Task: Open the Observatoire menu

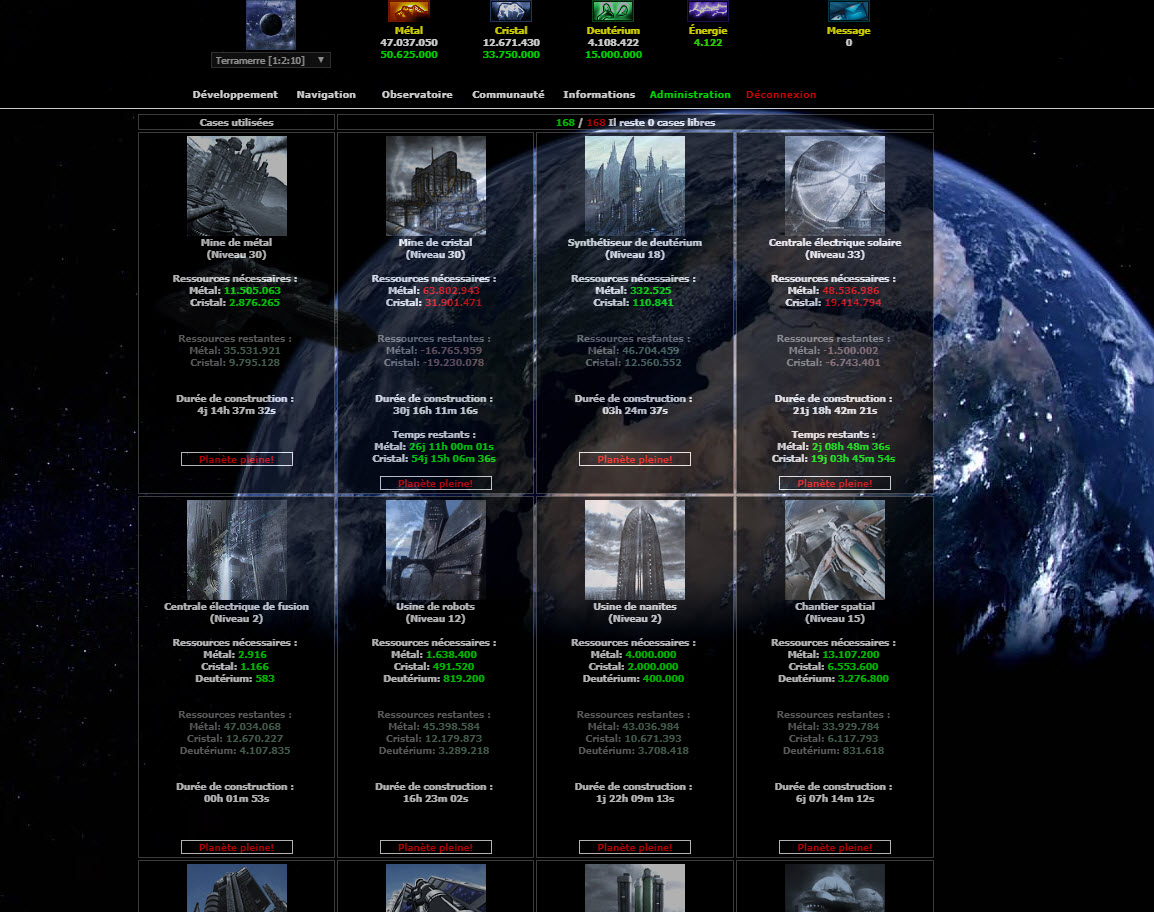Action: pos(417,95)
